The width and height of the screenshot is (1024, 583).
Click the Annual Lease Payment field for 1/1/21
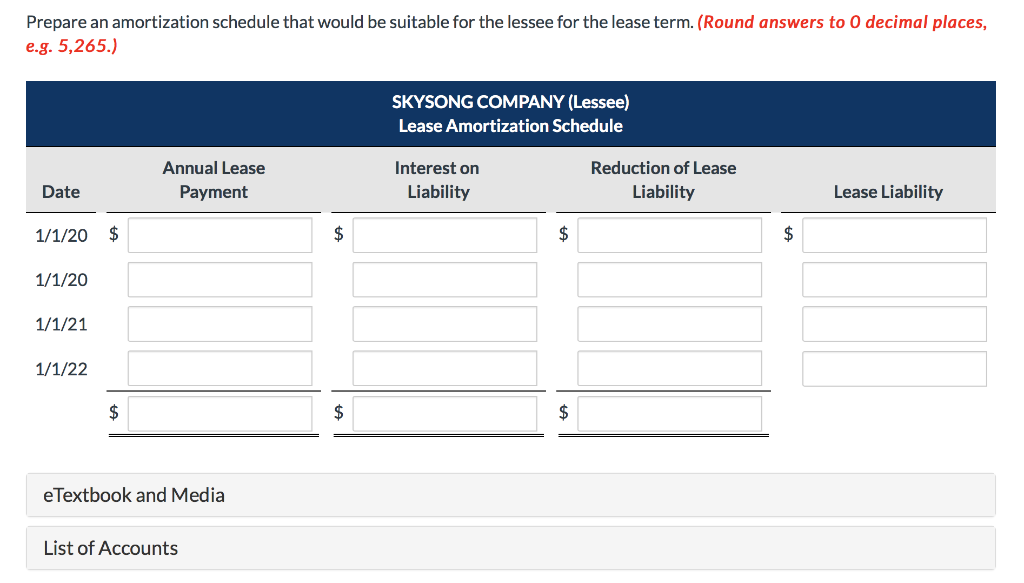[x=219, y=323]
